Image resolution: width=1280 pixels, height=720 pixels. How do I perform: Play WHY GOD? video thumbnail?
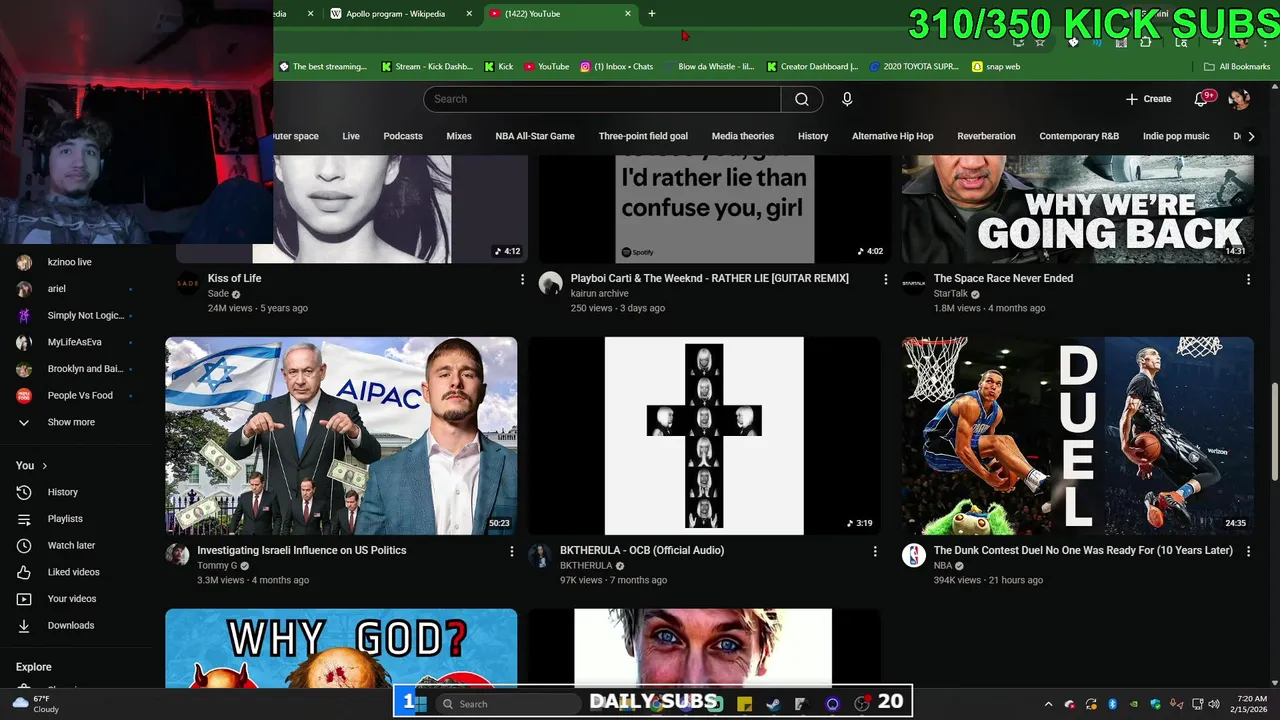pos(341,648)
